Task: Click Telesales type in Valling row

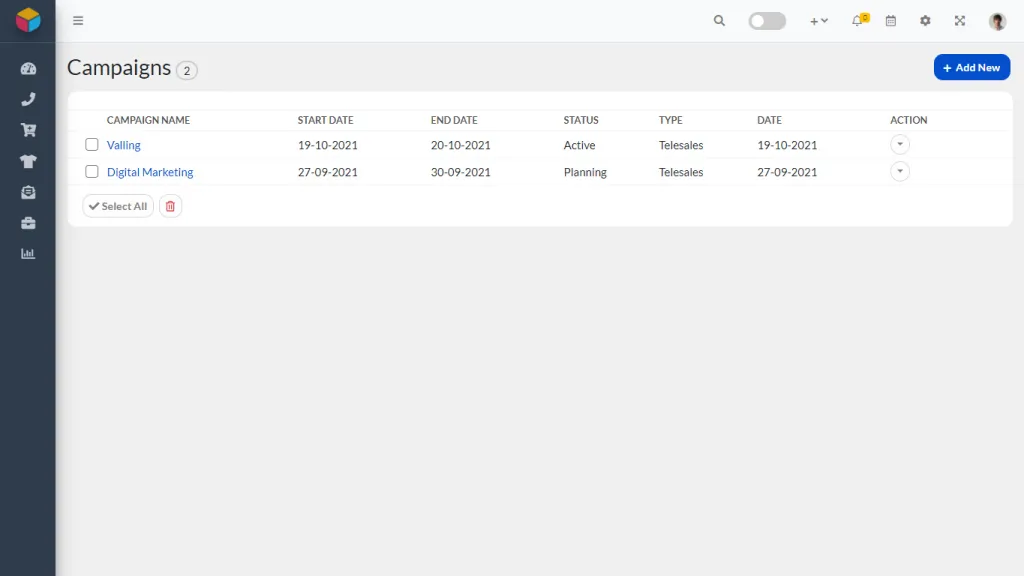Action: click(x=680, y=145)
